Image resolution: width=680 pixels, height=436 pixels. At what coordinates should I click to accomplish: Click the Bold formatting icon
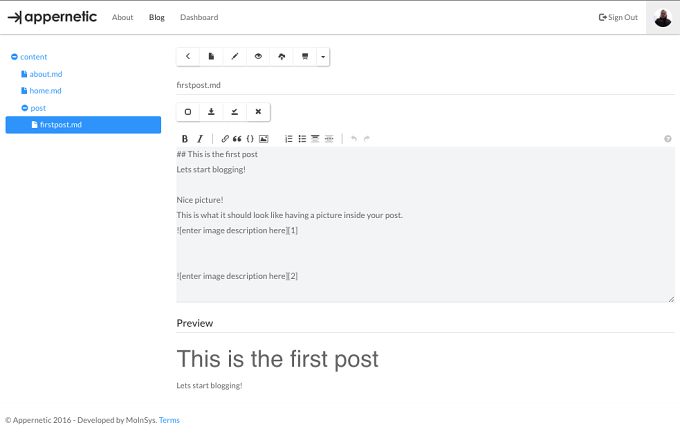click(185, 139)
